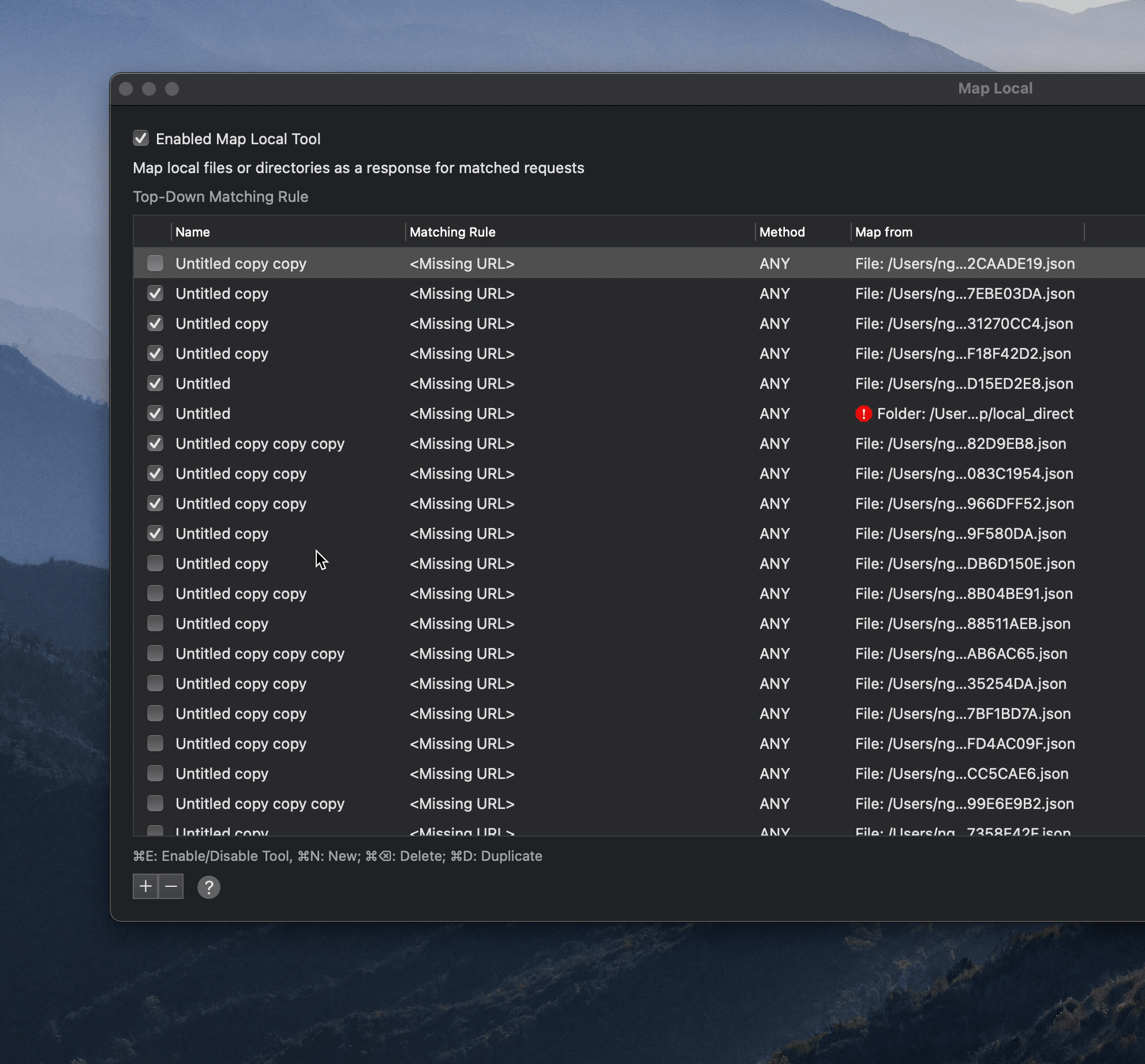1145x1064 pixels.
Task: Enable the first Untitled copy copy rule checkbox
Action: click(155, 264)
